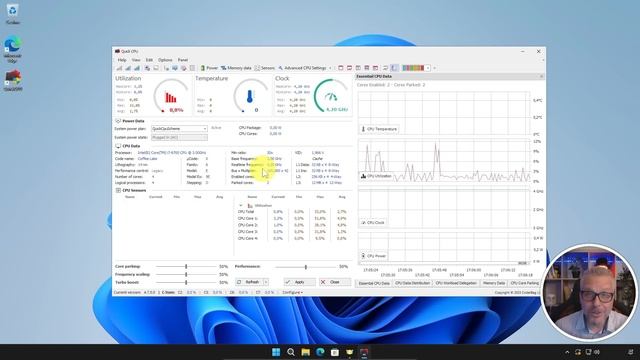Select the CPU Core 4 row
Viewport: 640px width, 360px height.
pyautogui.click(x=292, y=238)
